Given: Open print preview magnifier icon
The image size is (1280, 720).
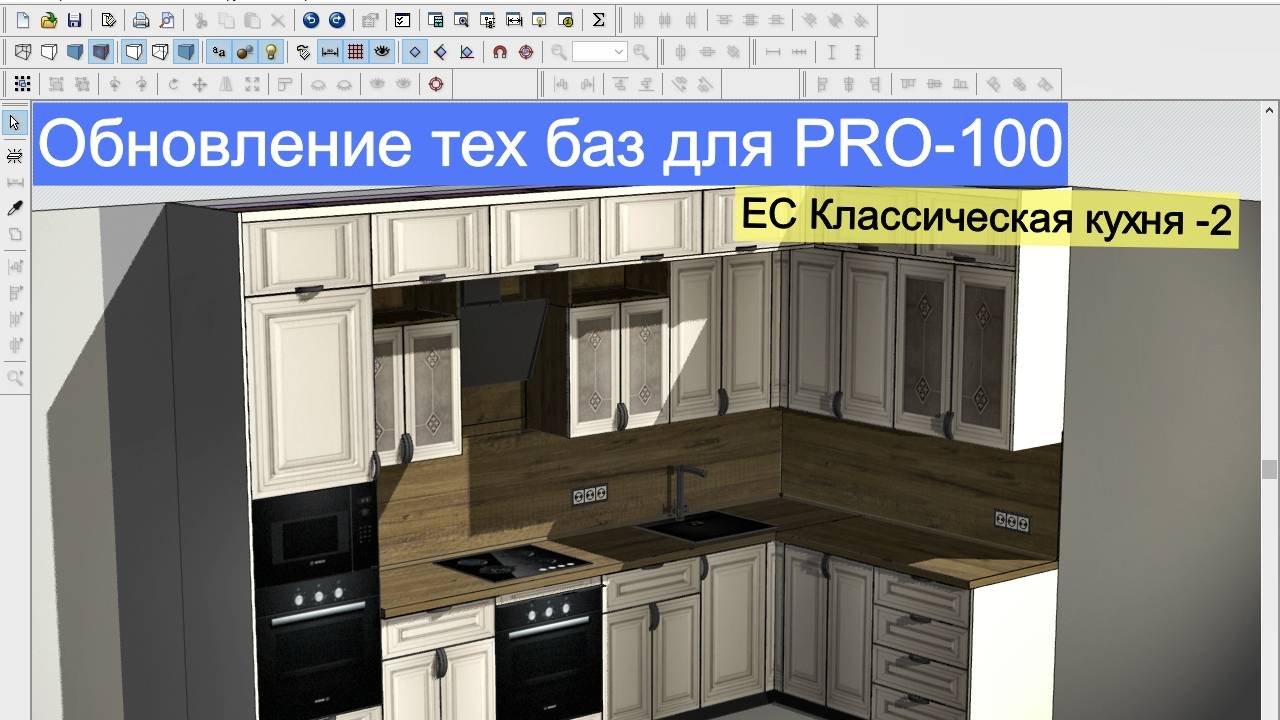Looking at the screenshot, I should (167, 20).
